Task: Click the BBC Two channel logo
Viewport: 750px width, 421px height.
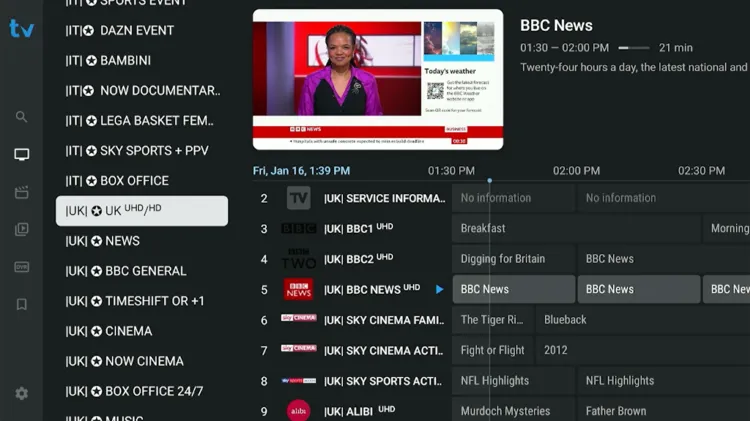Action: 298,259
